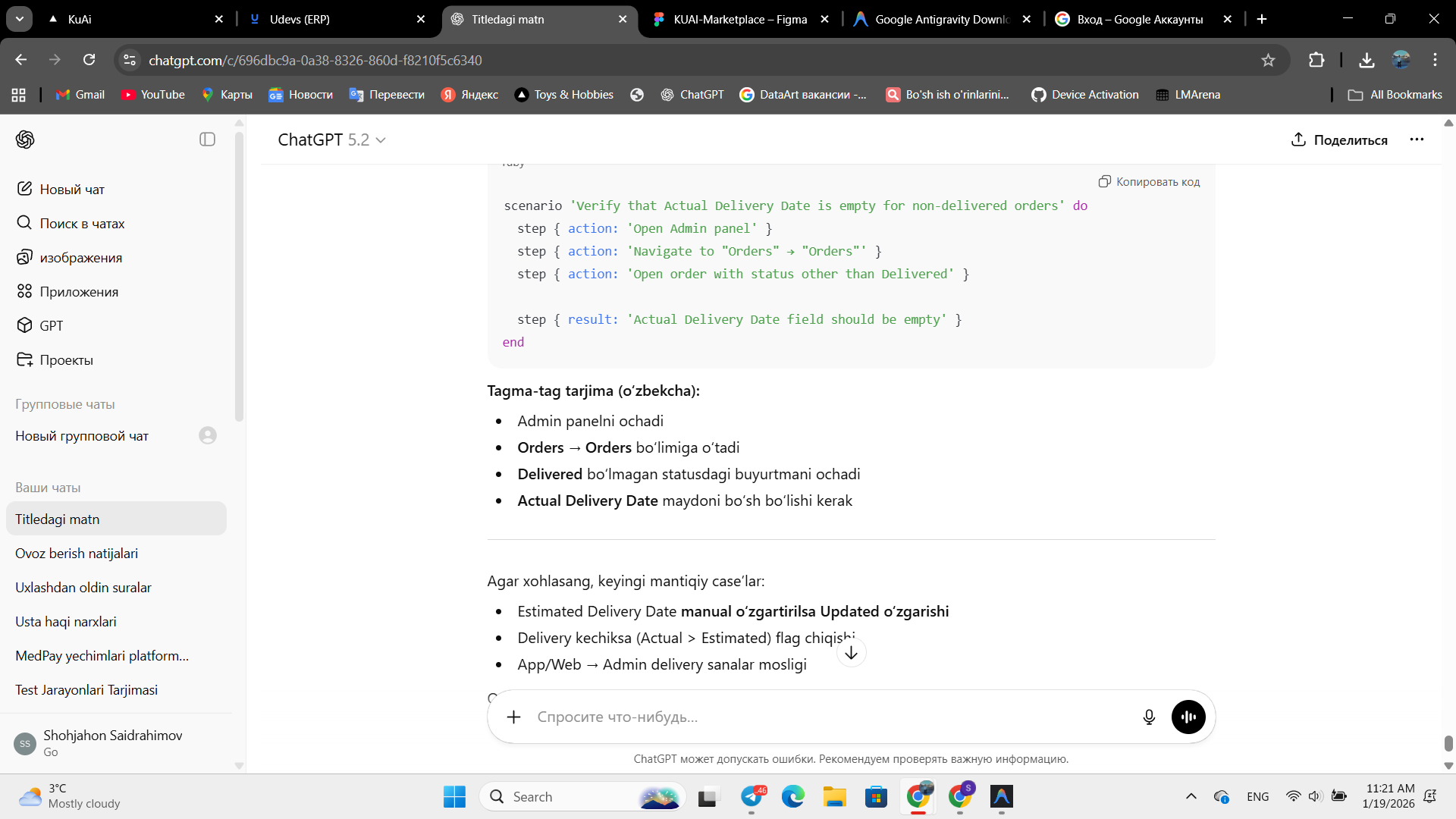This screenshot has width=1456, height=819.
Task: Click the page vertical scrollbar thumb
Action: point(1448,743)
